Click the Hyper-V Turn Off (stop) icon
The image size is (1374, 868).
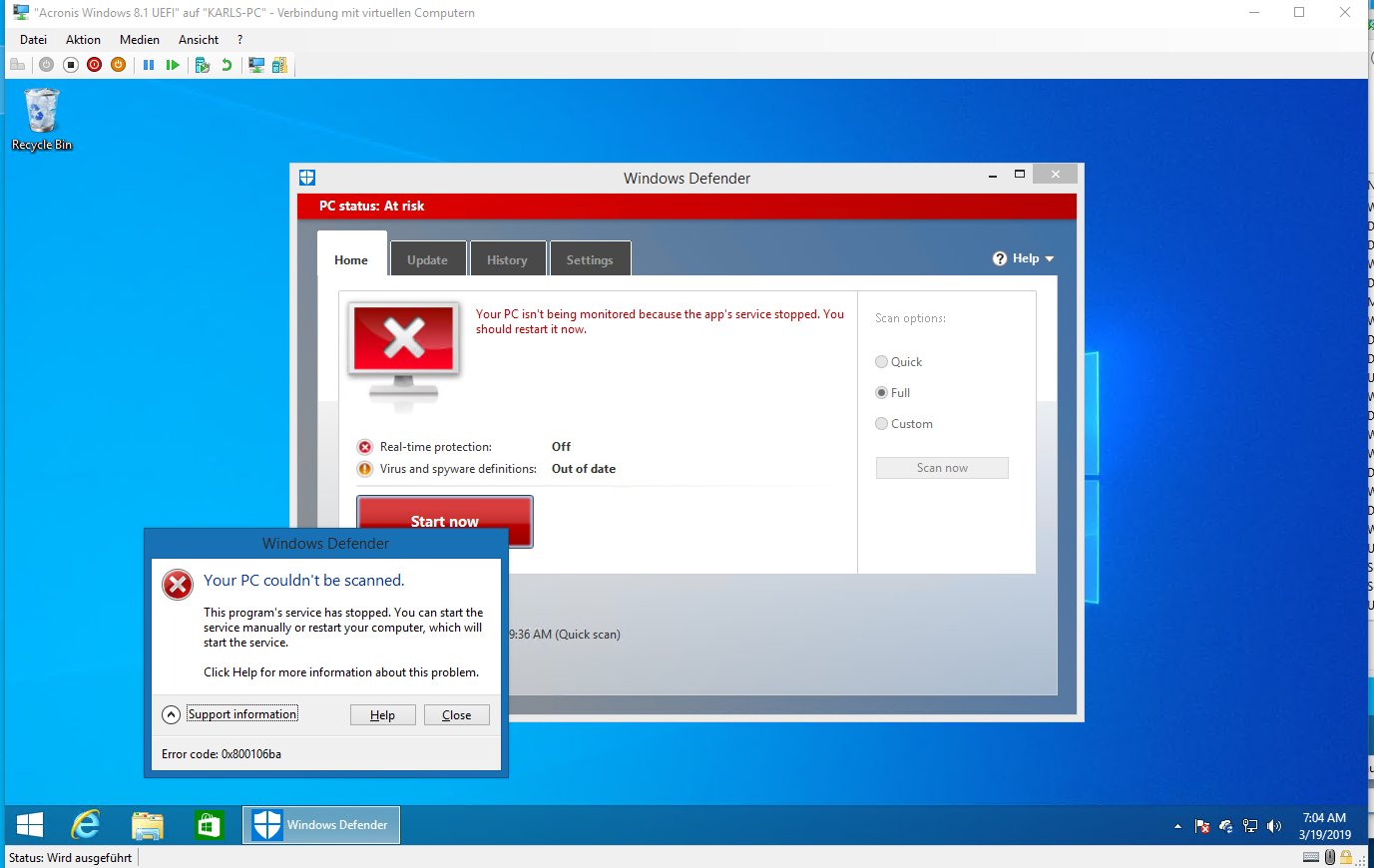point(70,65)
